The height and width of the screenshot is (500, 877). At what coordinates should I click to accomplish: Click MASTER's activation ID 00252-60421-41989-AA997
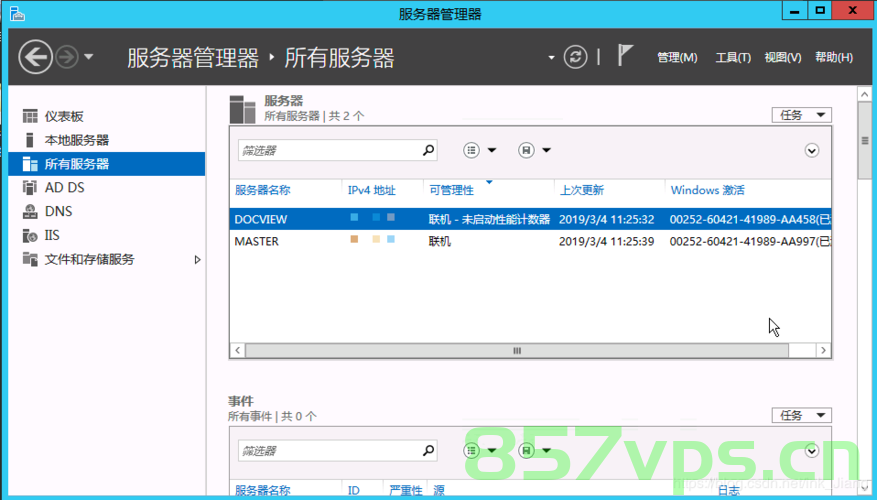(743, 241)
